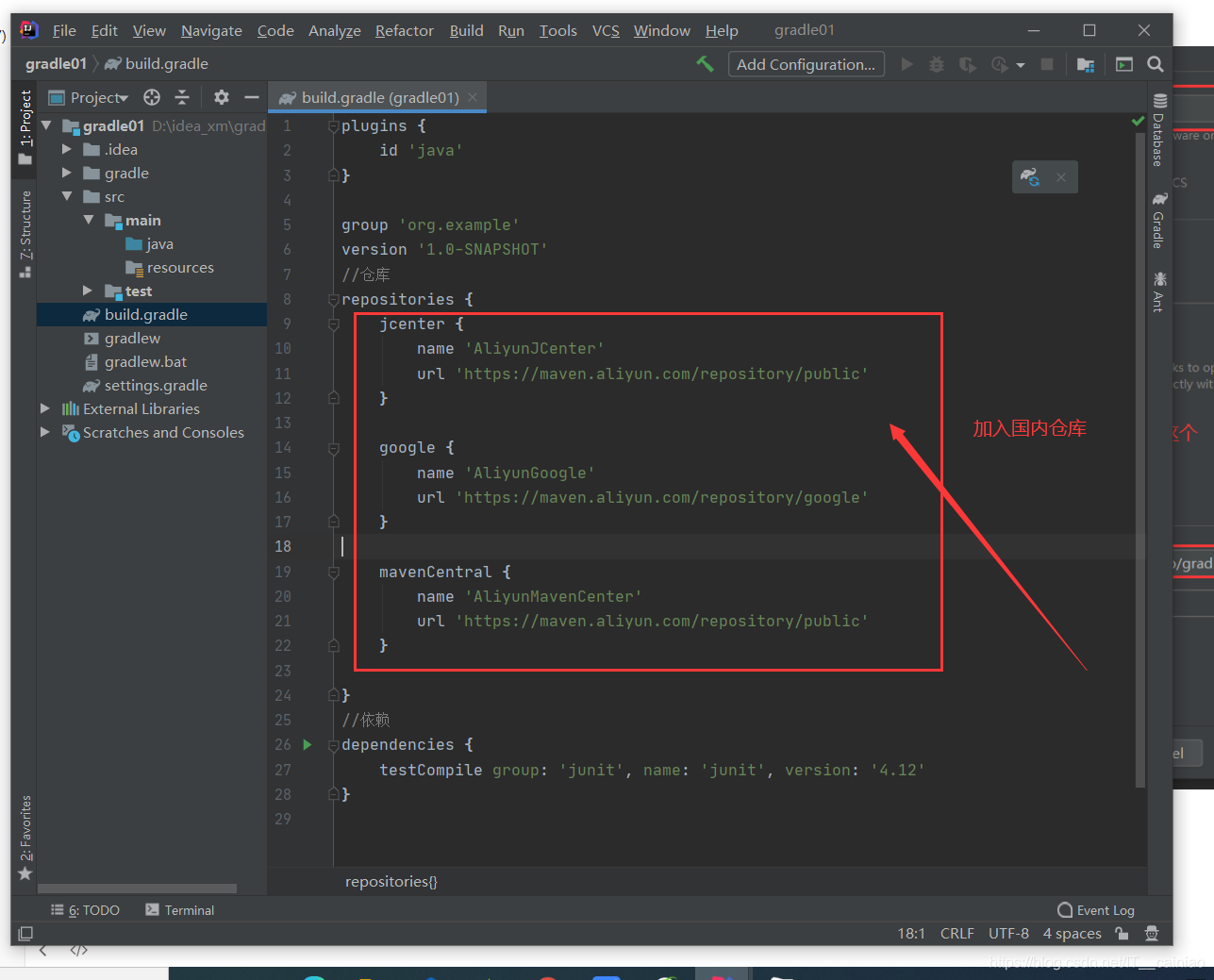Toggle the 2: Favorites side tab
The width and height of the screenshot is (1214, 980).
click(25, 839)
